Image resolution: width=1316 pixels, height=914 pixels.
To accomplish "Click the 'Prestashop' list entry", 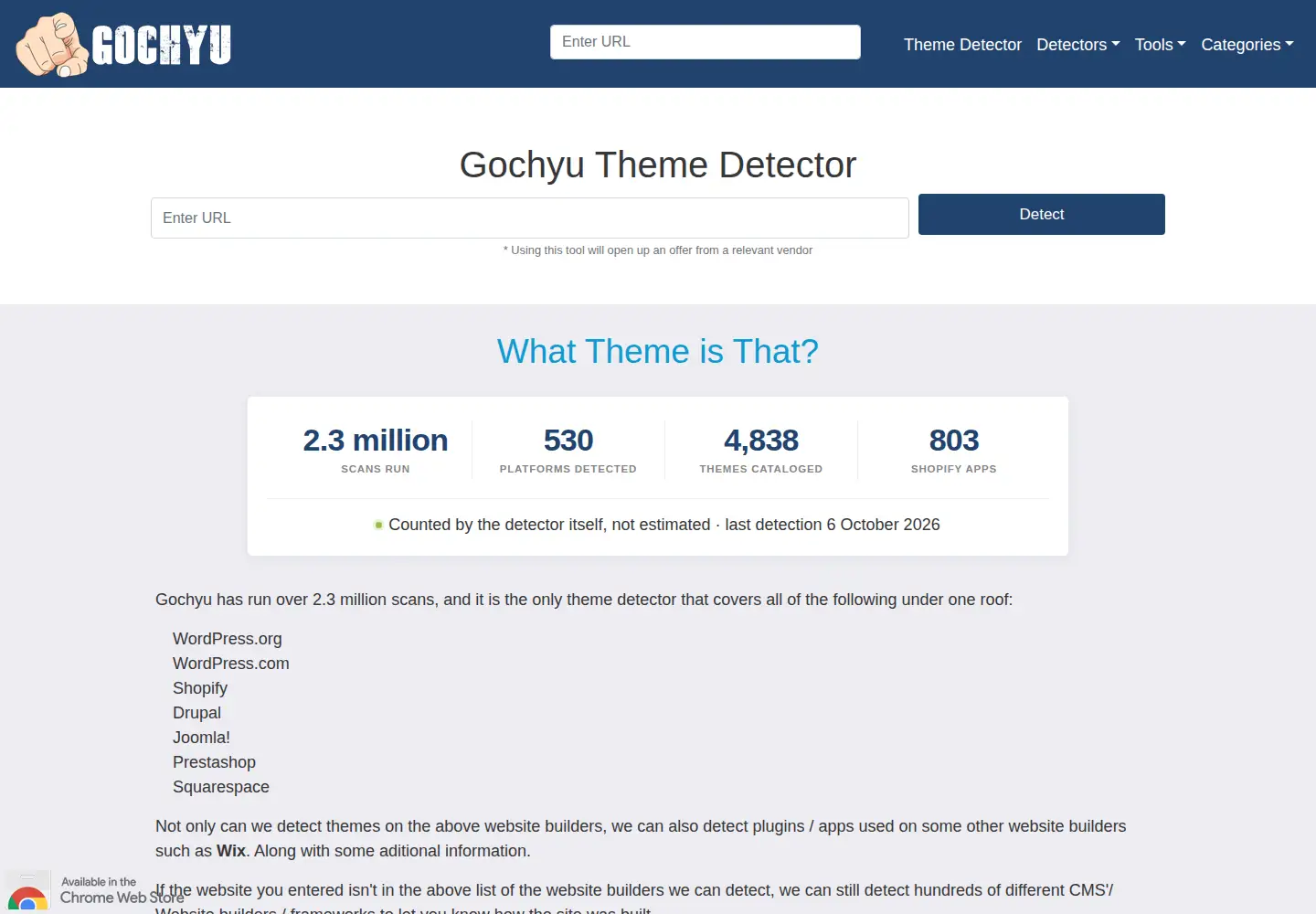I will click(x=215, y=762).
